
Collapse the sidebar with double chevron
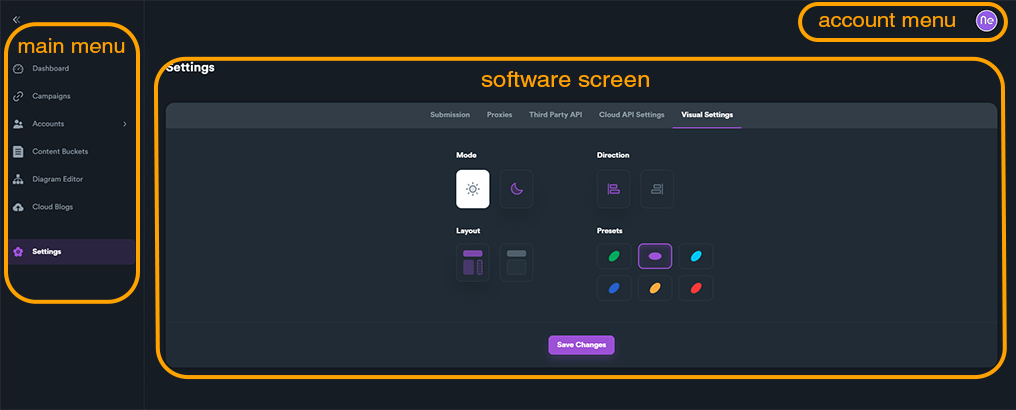tap(16, 19)
